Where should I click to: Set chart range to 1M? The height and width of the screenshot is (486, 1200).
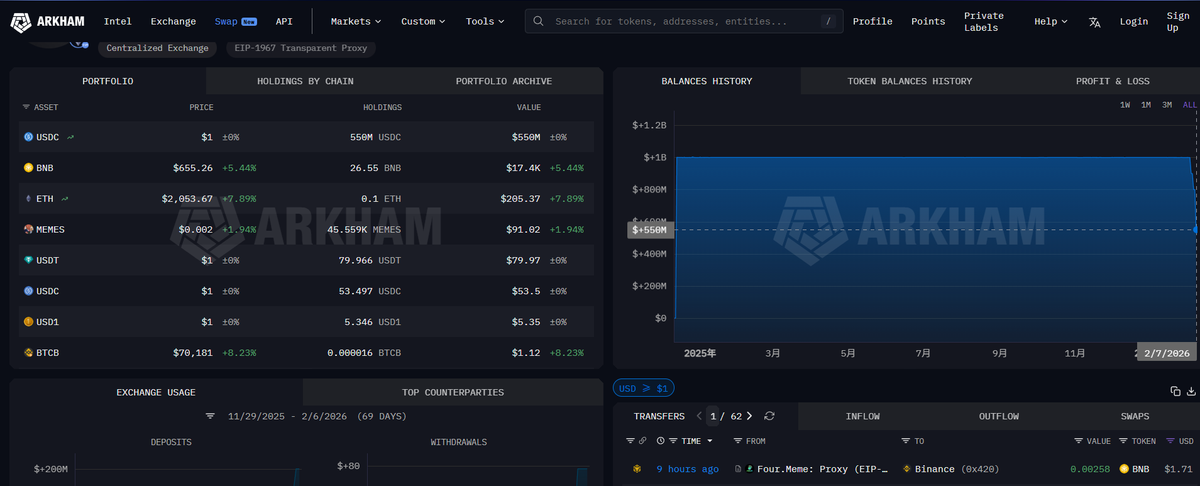(1146, 105)
